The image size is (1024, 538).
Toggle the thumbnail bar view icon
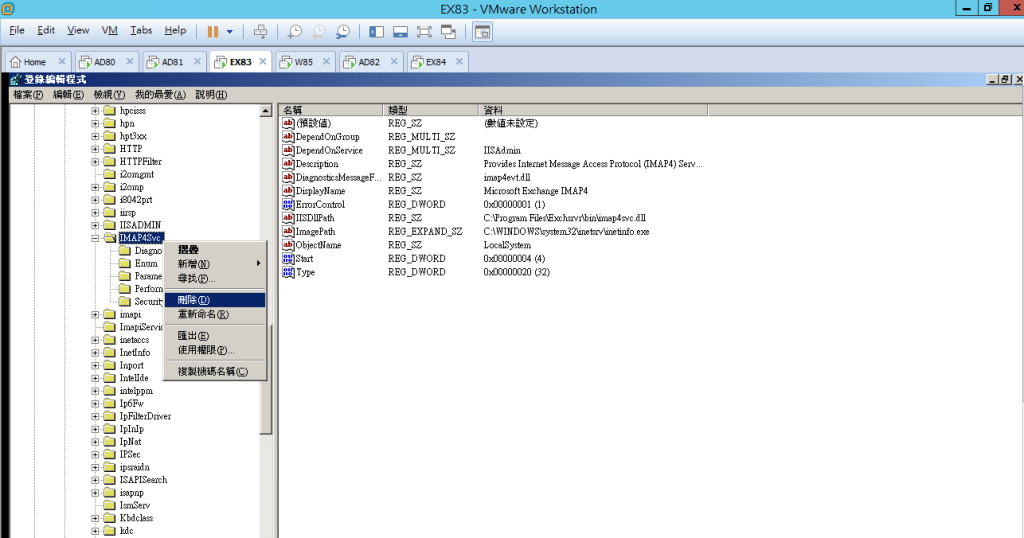coord(400,31)
